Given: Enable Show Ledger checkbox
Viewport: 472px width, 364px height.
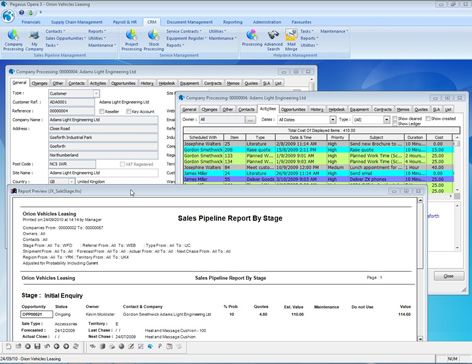Looking at the screenshot, I should 395,124.
